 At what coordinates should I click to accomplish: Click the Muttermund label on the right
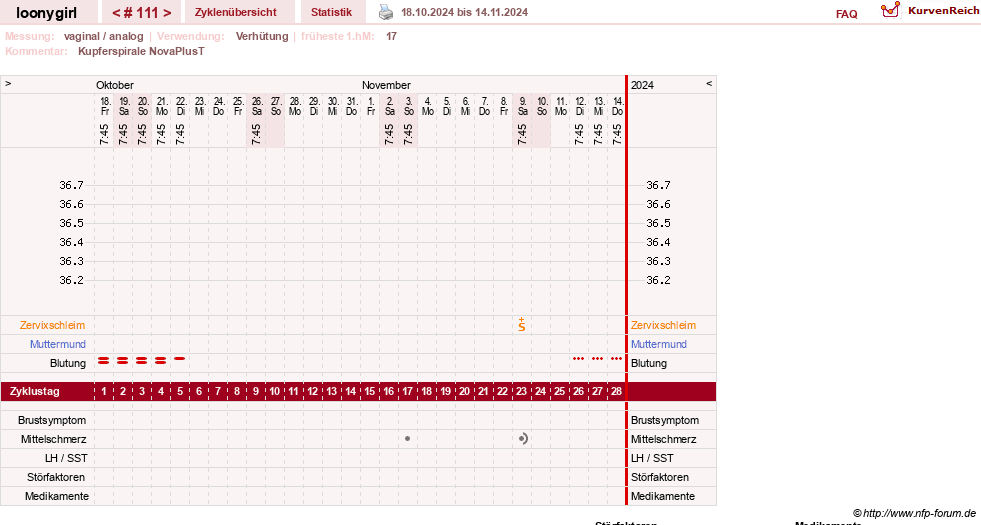[x=659, y=344]
